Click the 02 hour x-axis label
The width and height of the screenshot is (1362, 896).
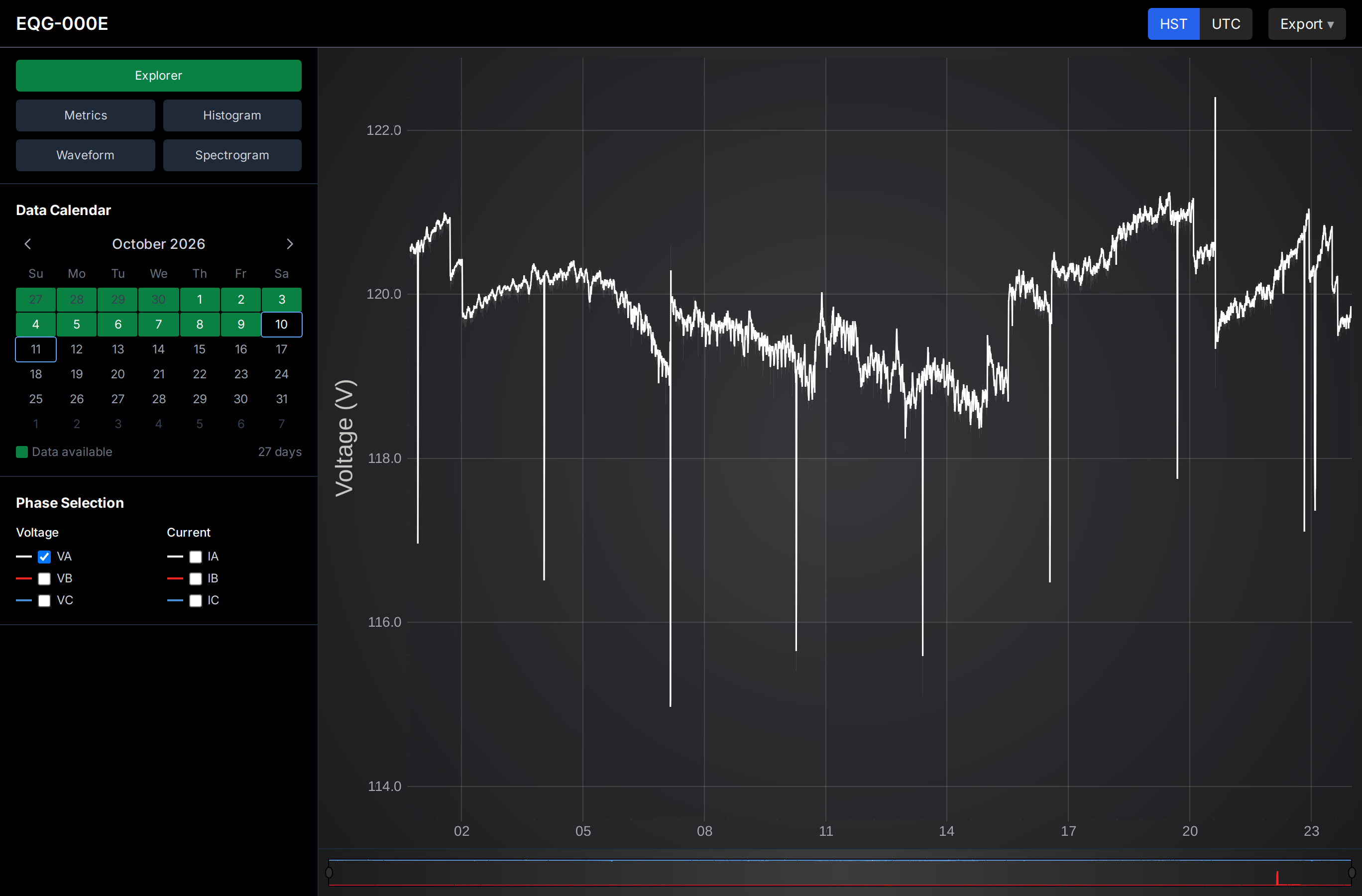(x=462, y=831)
